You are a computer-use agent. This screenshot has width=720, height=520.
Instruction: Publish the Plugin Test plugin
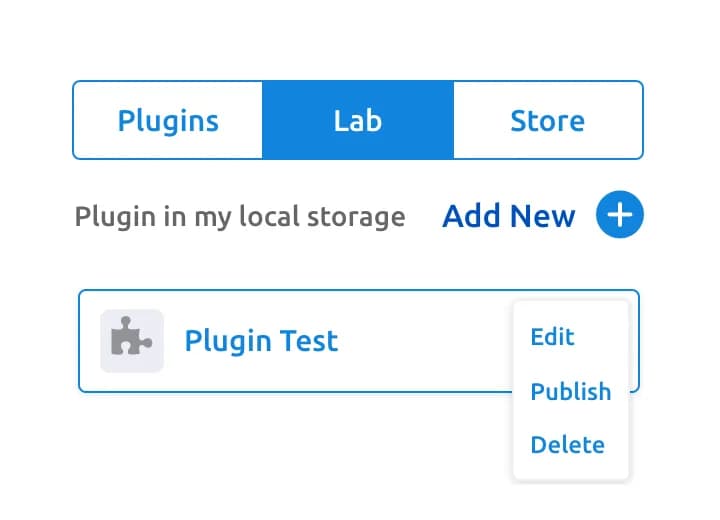click(x=571, y=392)
